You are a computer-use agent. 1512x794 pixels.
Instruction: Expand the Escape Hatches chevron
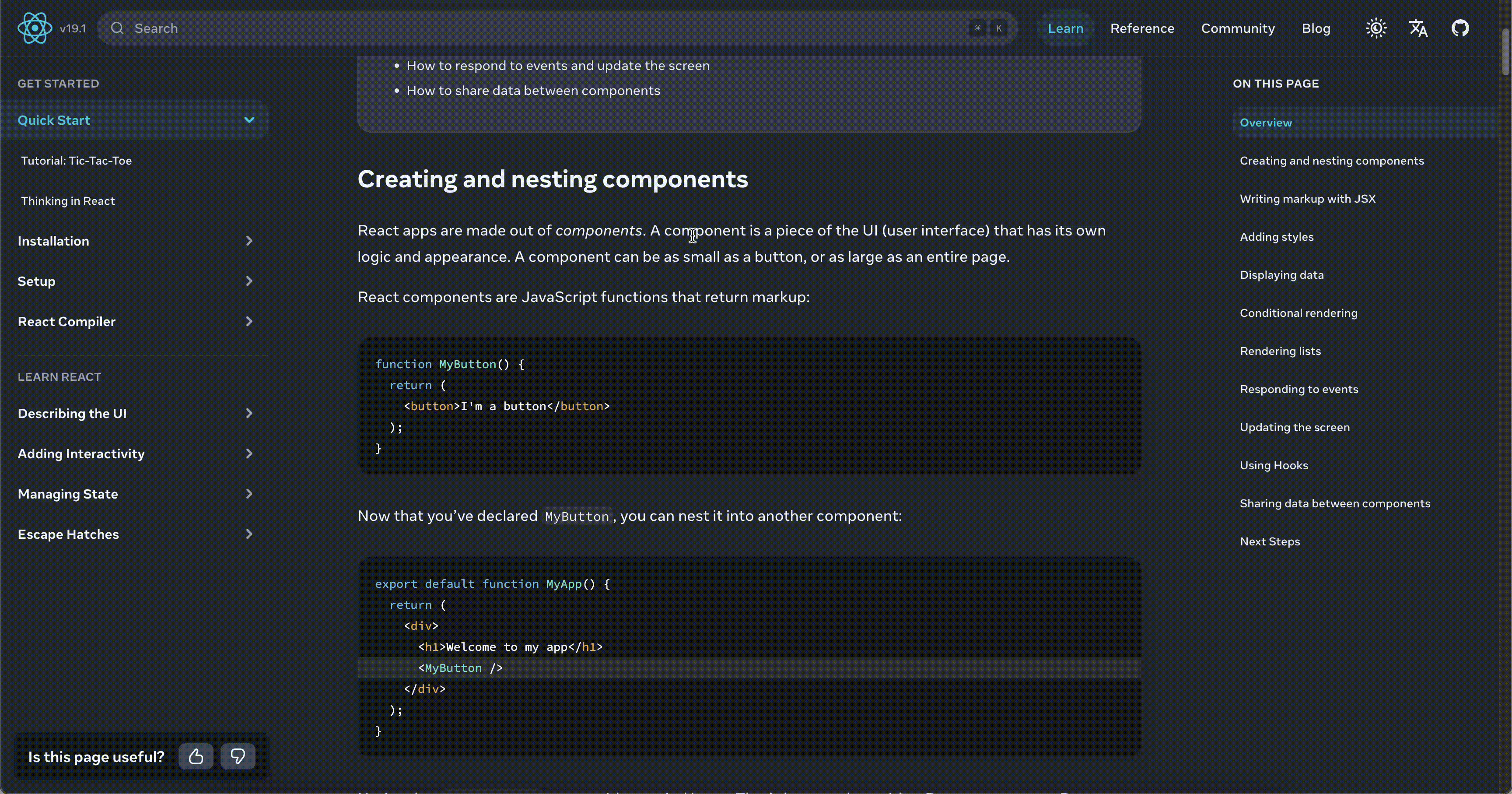point(249,534)
